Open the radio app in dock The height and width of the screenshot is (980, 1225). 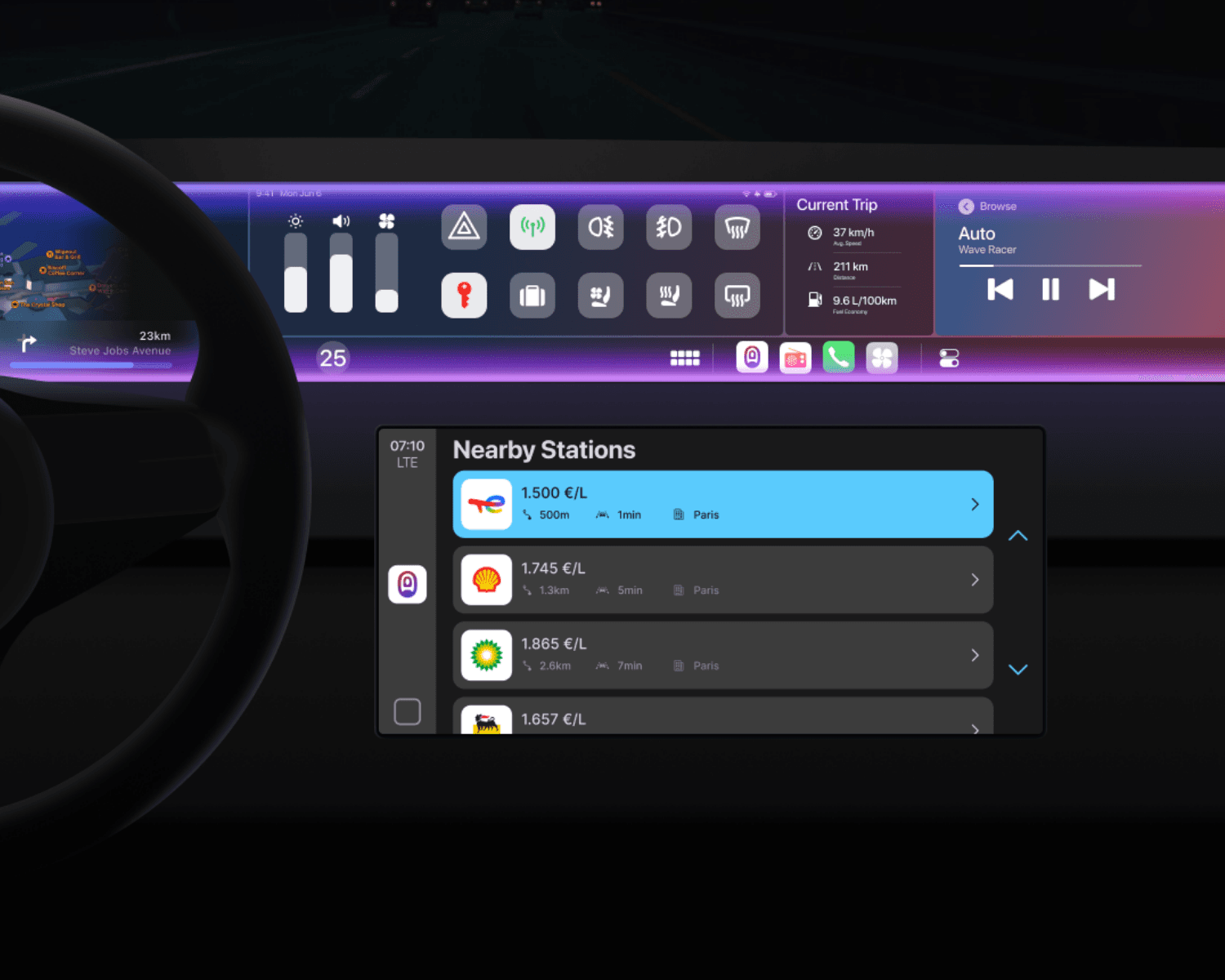(795, 357)
